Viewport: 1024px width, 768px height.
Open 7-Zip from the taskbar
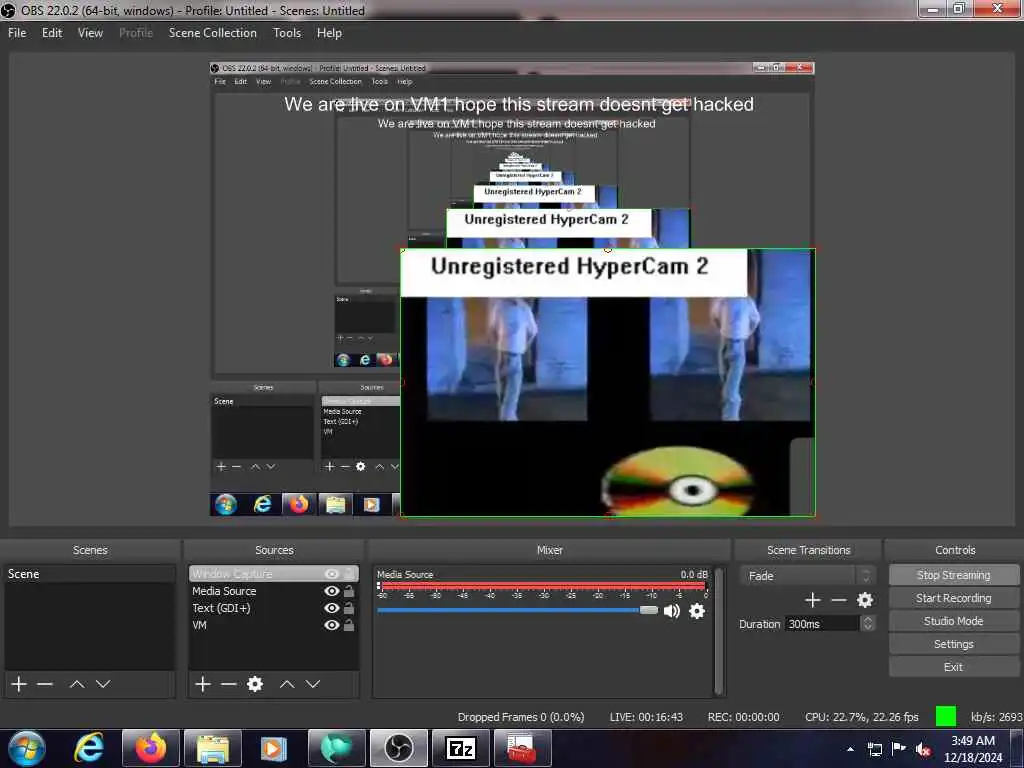(460, 748)
